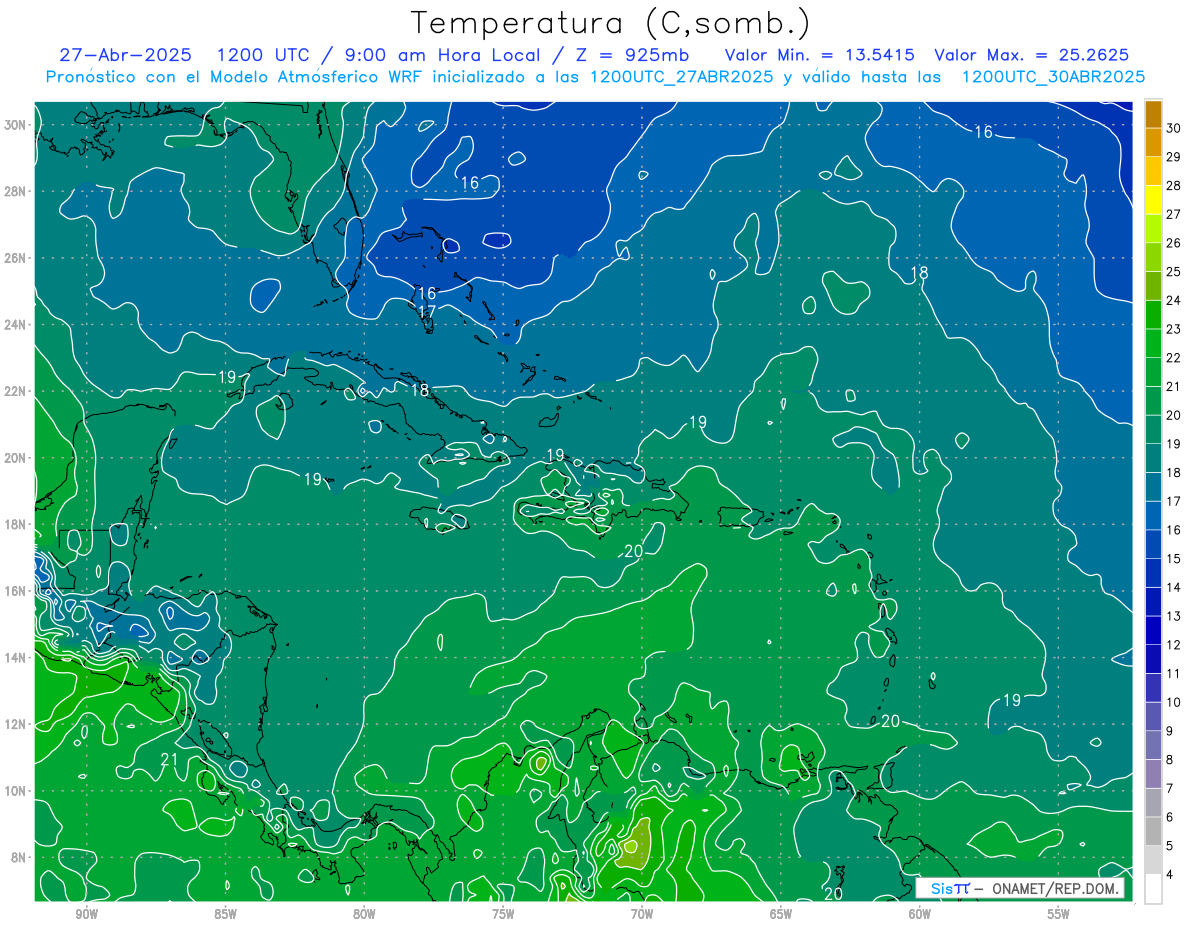1200x927 pixels.
Task: Click the colorbar scale label '4'
Action: 1171,875
